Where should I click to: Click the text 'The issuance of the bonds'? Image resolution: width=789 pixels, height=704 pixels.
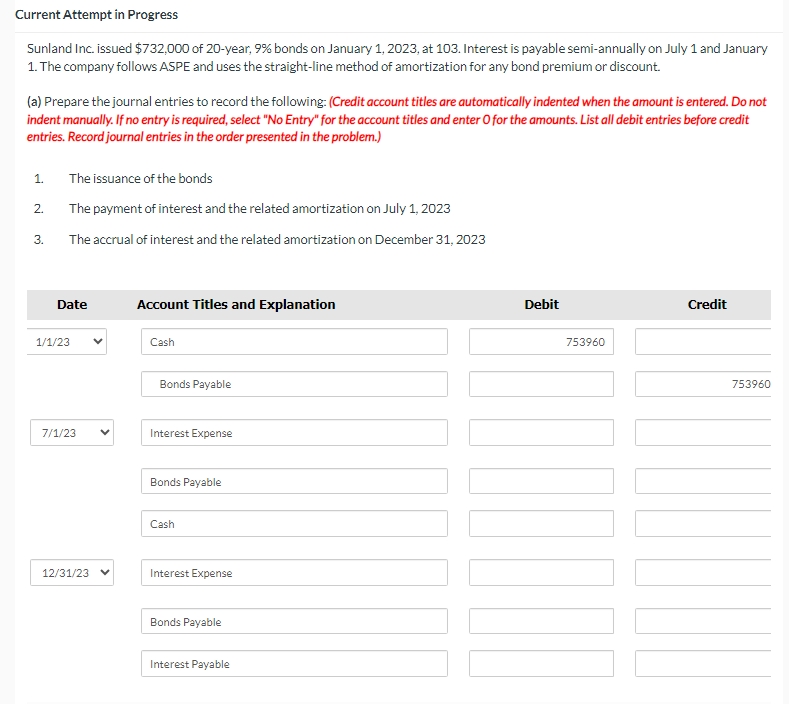[141, 179]
